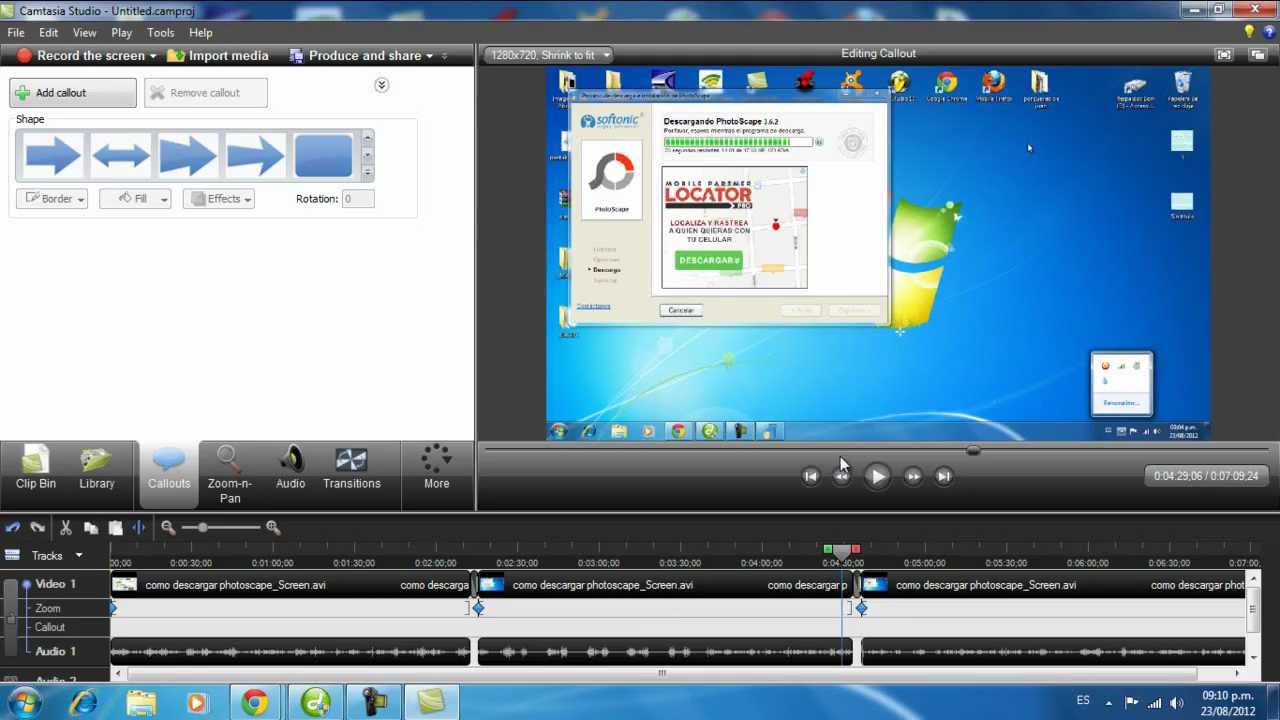Expand the full shape gallery with the bottom arrow

(x=367, y=173)
